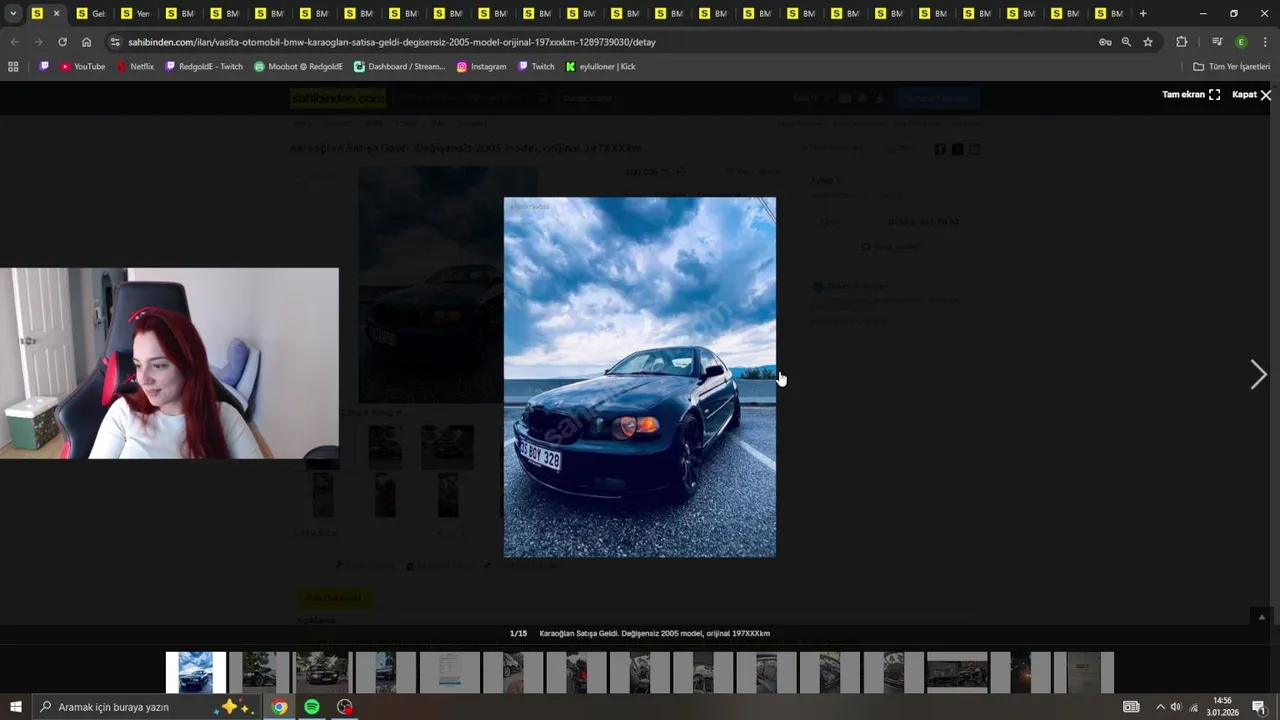Open the Moobot @ RedgoldE bookmark

point(298,66)
